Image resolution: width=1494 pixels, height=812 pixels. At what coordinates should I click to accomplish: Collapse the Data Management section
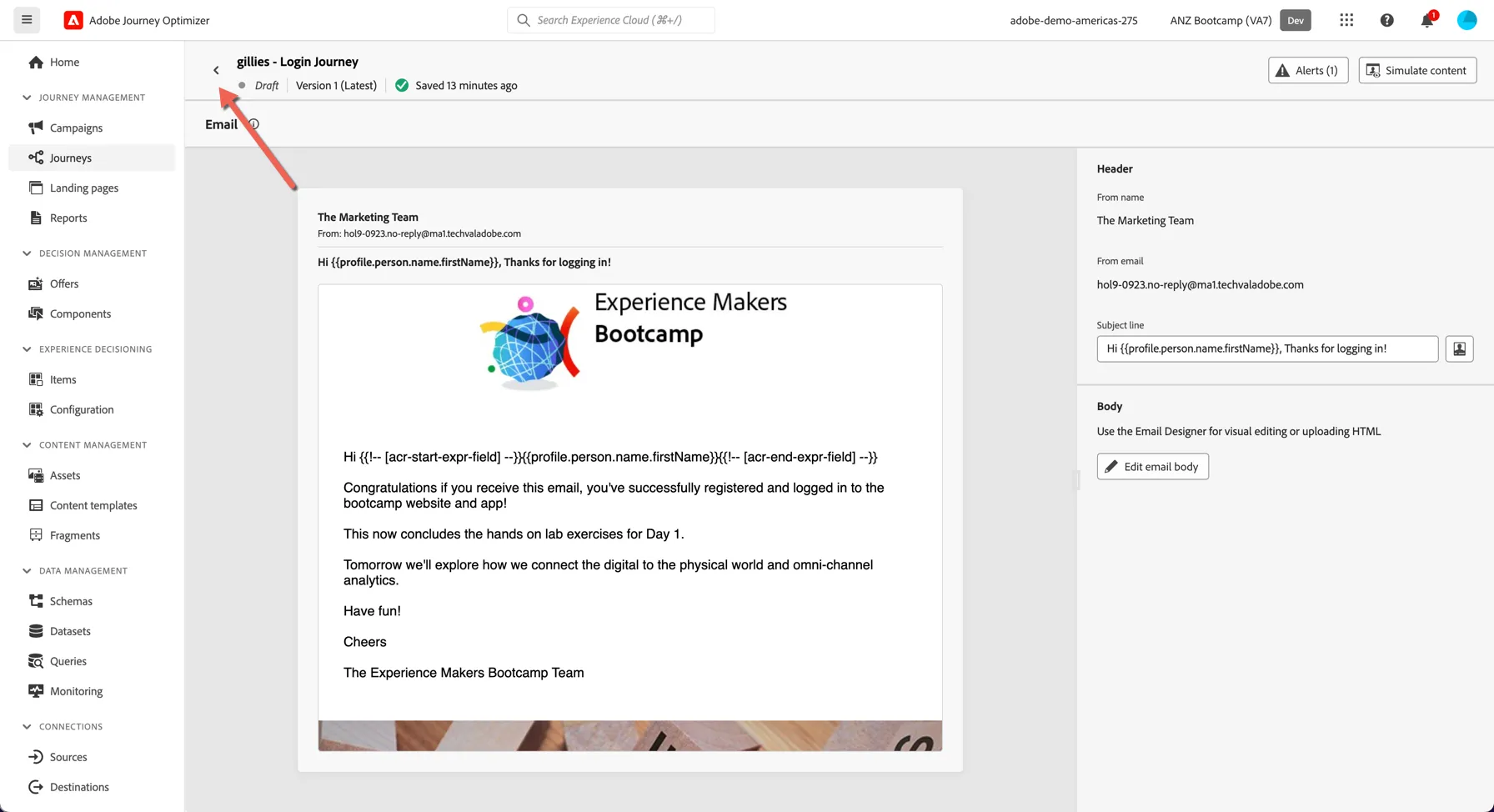(x=27, y=571)
